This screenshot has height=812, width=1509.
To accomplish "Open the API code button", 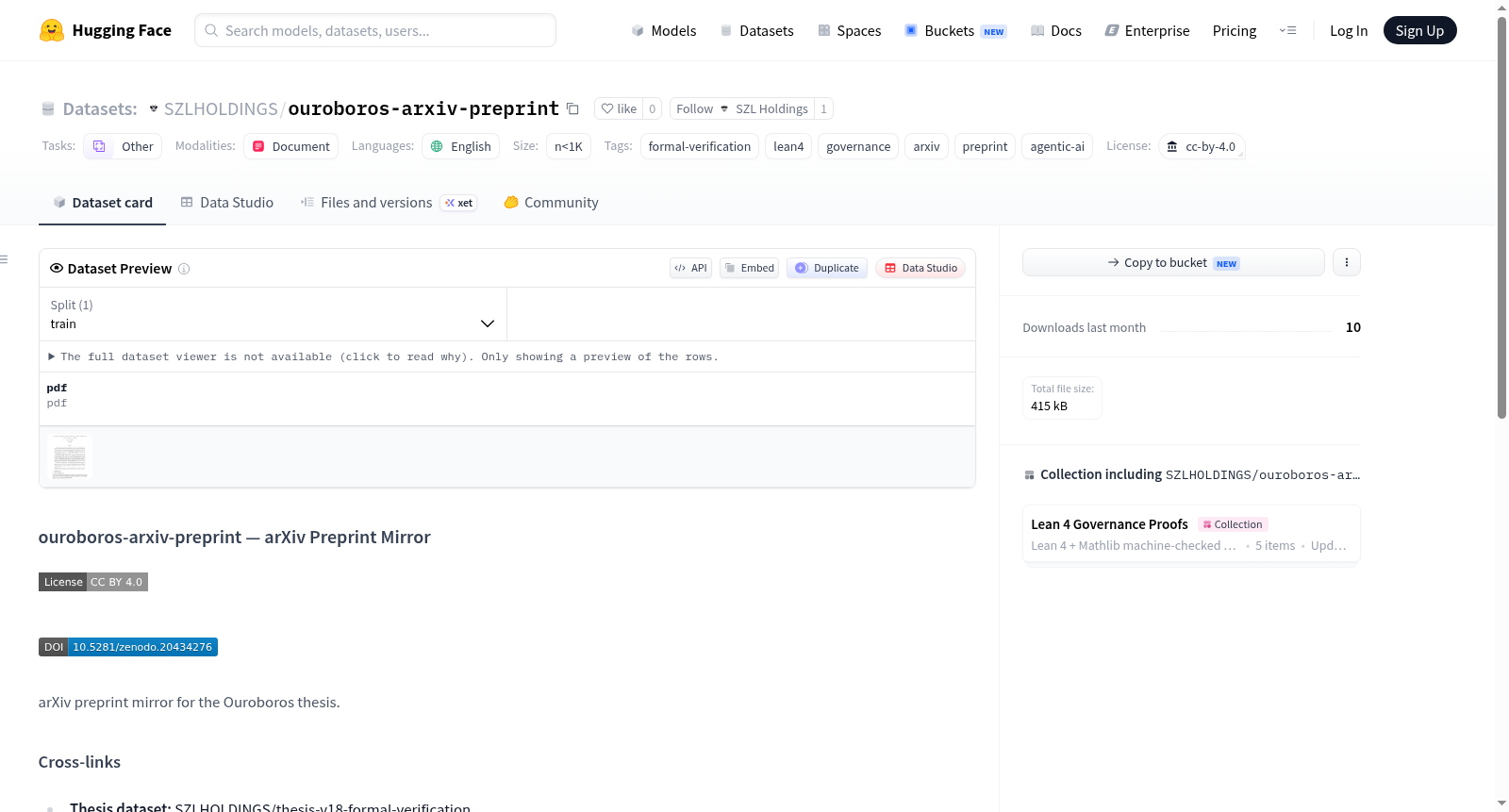I will point(690,268).
